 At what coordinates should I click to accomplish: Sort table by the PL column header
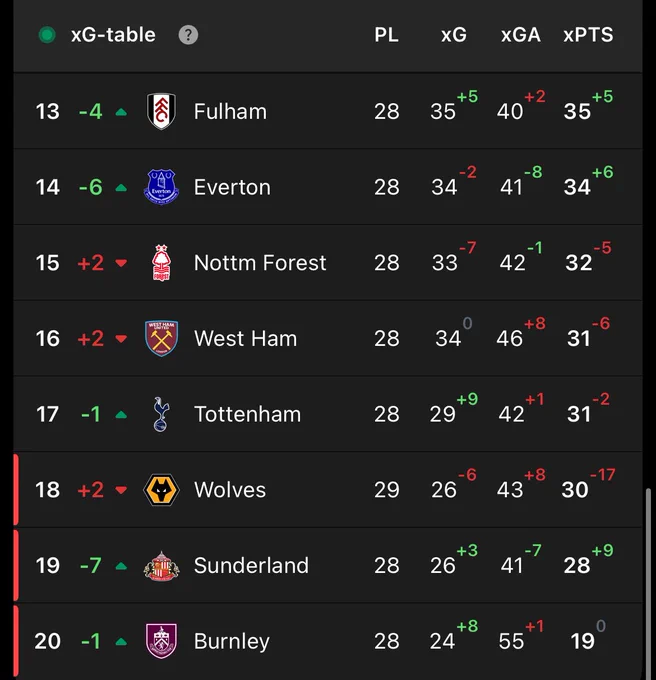(x=386, y=35)
